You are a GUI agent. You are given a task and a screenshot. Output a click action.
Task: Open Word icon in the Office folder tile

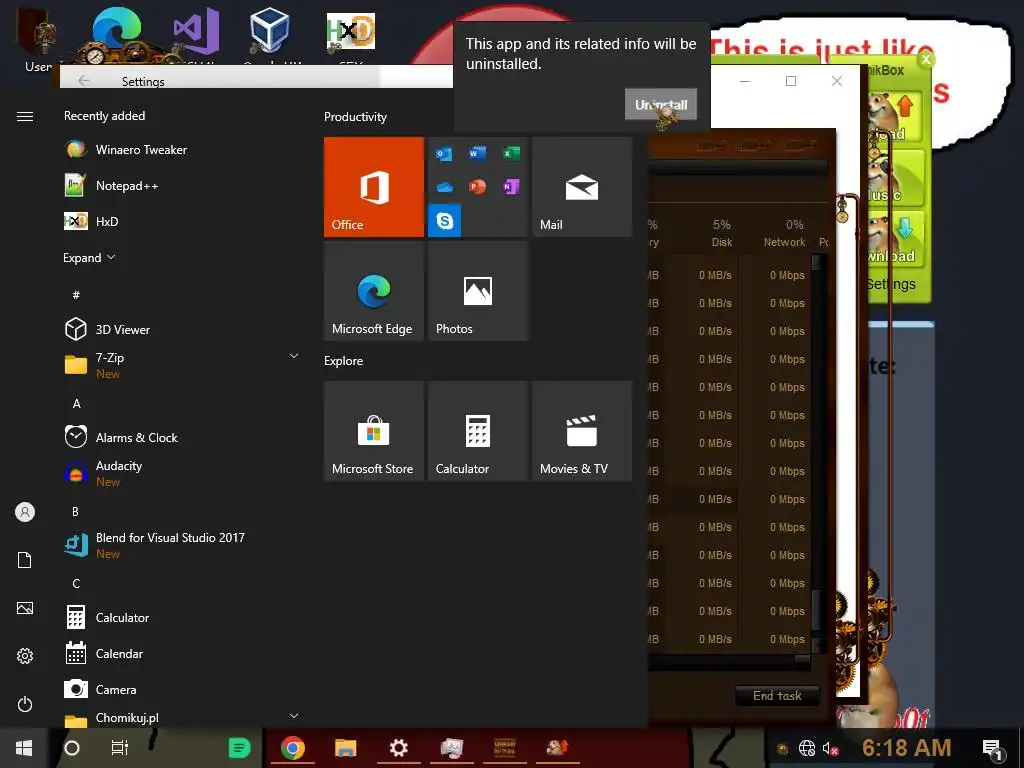pos(477,153)
